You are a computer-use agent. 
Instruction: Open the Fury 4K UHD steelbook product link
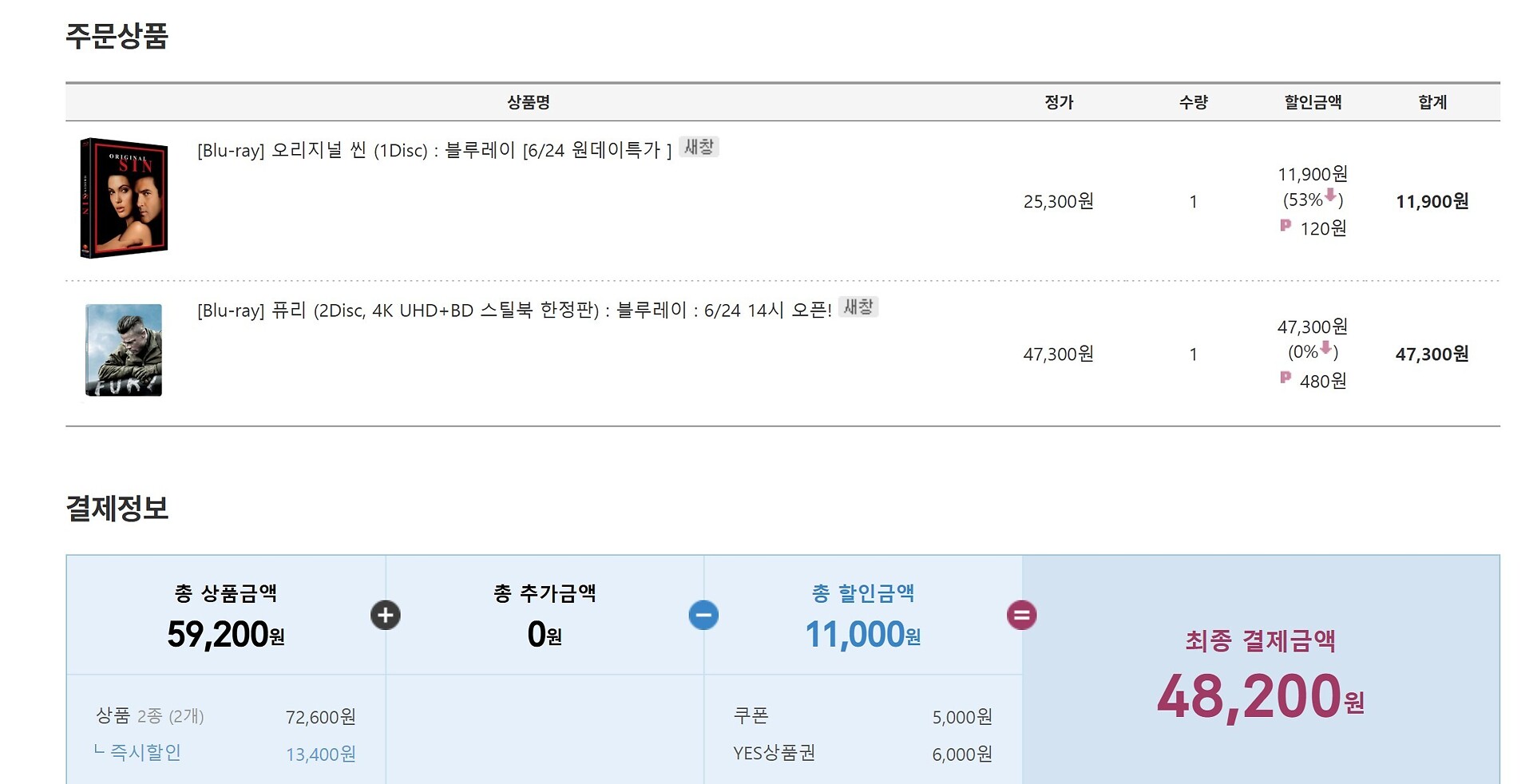(x=514, y=310)
